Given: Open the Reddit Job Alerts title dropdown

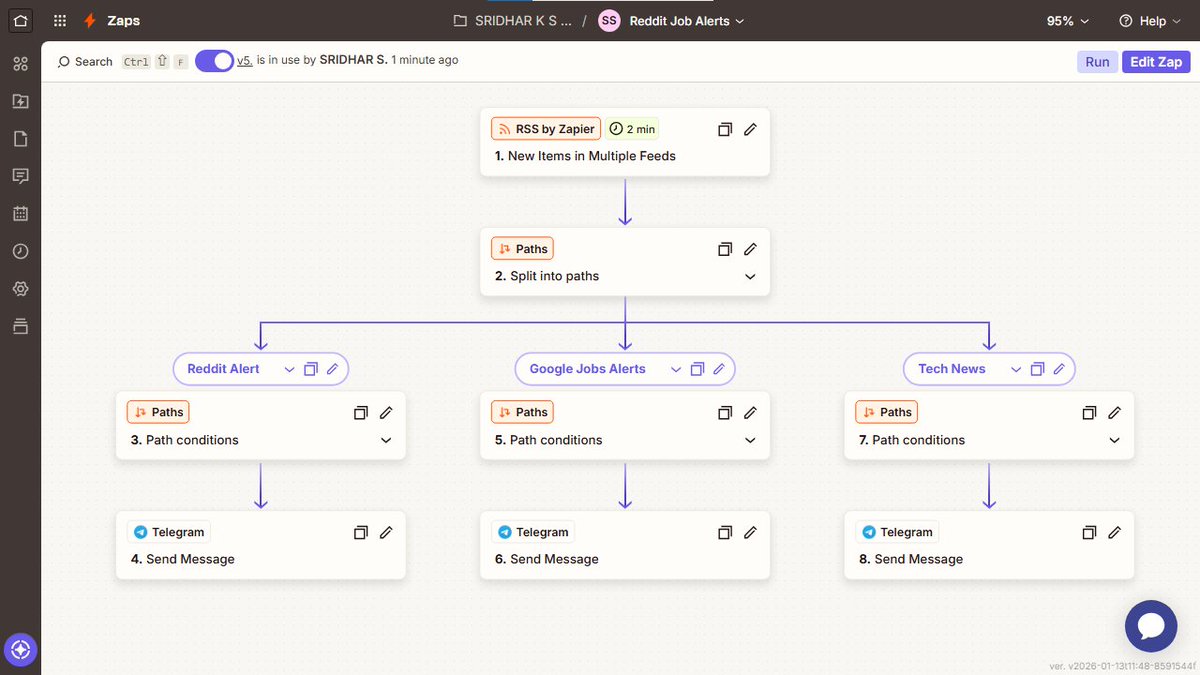Looking at the screenshot, I should click(x=686, y=21).
